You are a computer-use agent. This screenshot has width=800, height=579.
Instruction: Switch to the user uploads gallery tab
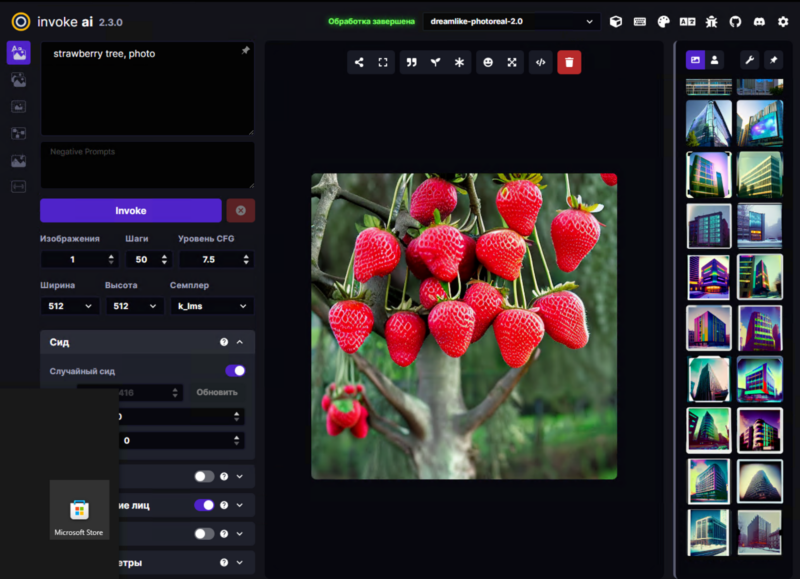click(714, 60)
